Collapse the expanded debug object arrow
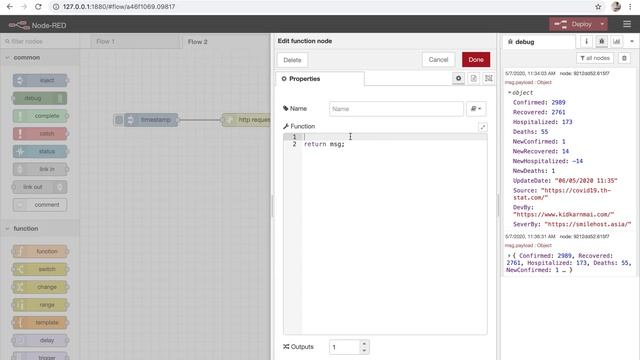Screen dimensions: 640x360 click(x=509, y=93)
